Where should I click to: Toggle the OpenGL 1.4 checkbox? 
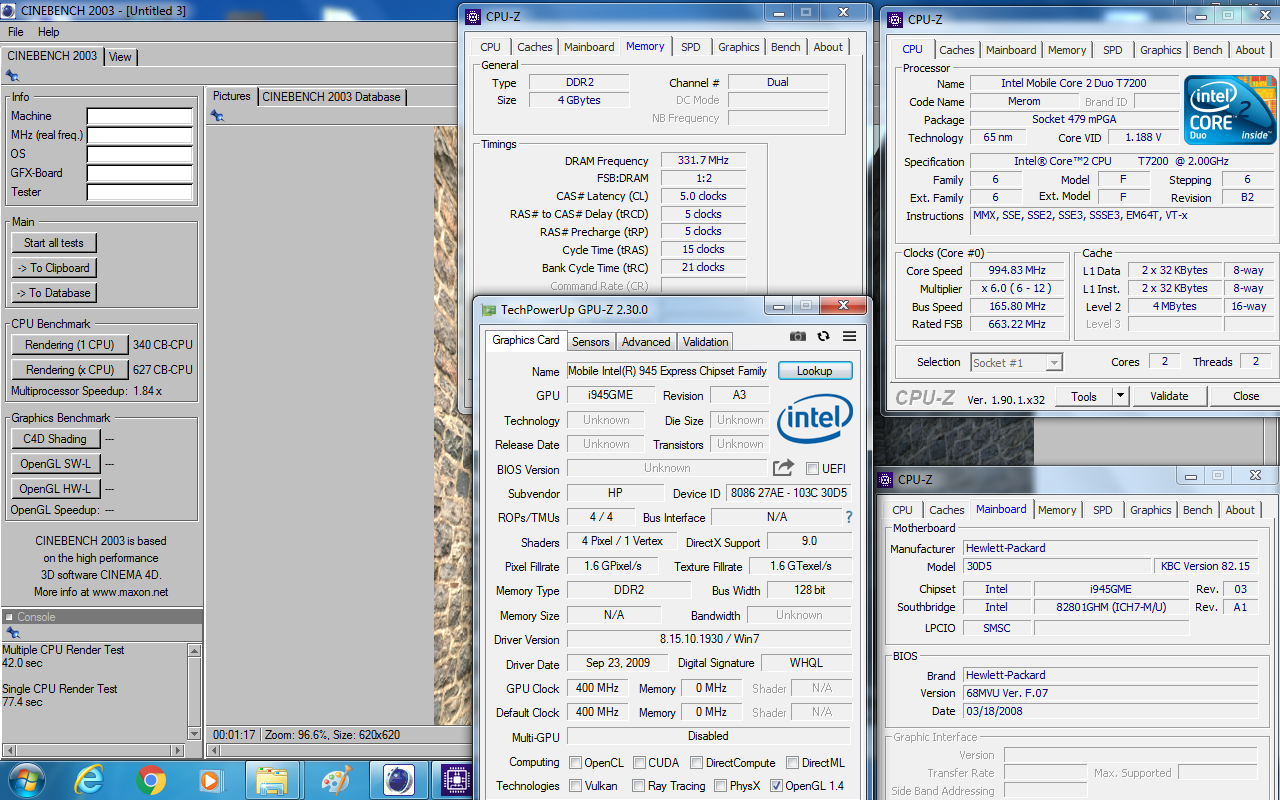pos(776,786)
